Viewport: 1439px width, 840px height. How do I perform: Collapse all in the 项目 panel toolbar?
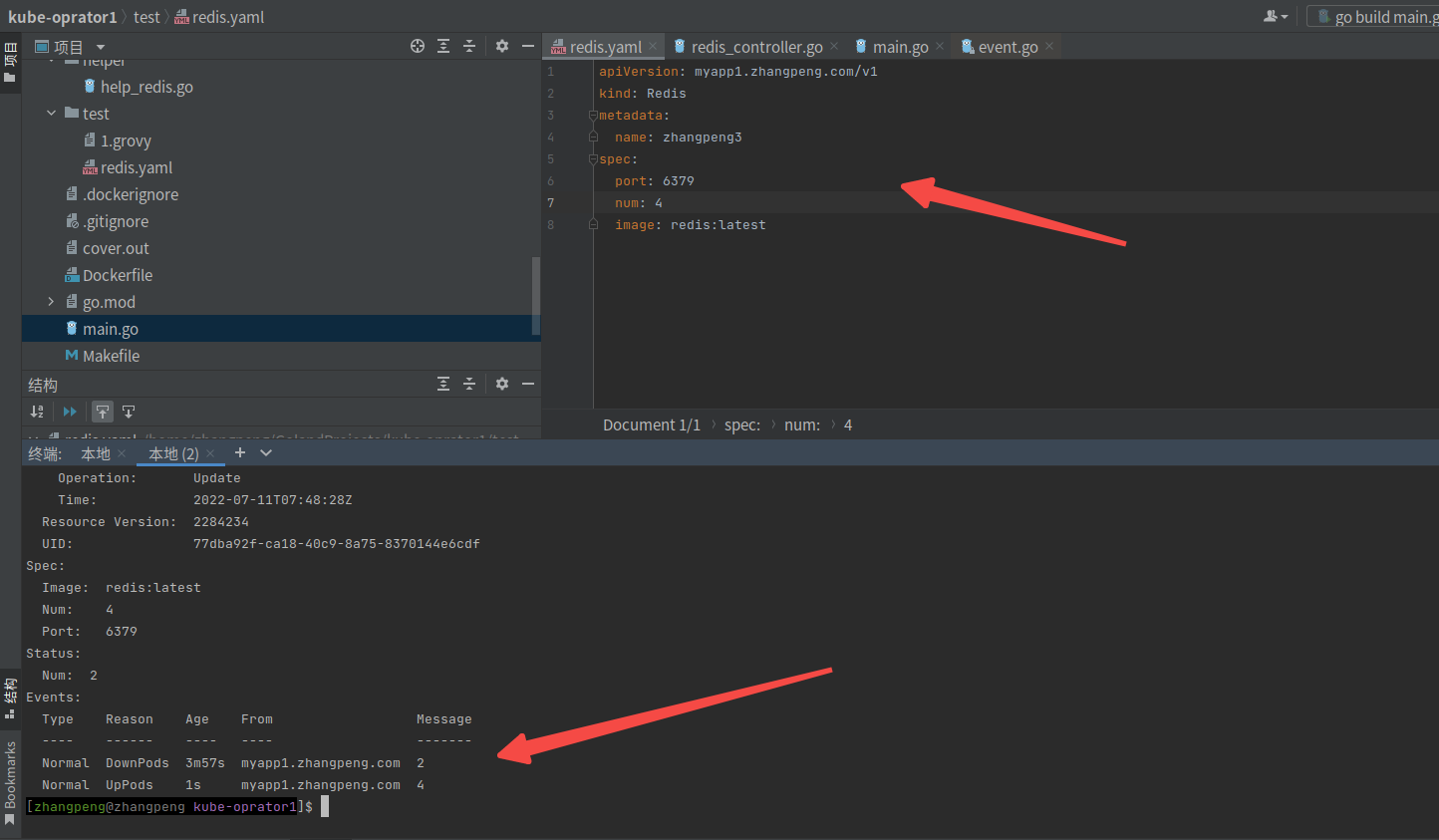(x=469, y=46)
